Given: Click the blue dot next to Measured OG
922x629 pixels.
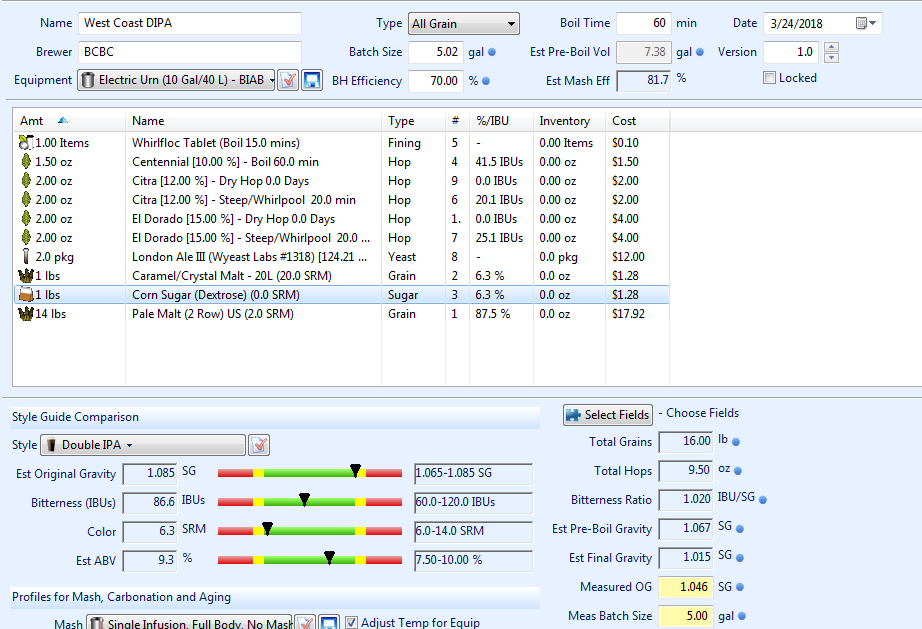Looking at the screenshot, I should (x=740, y=587).
